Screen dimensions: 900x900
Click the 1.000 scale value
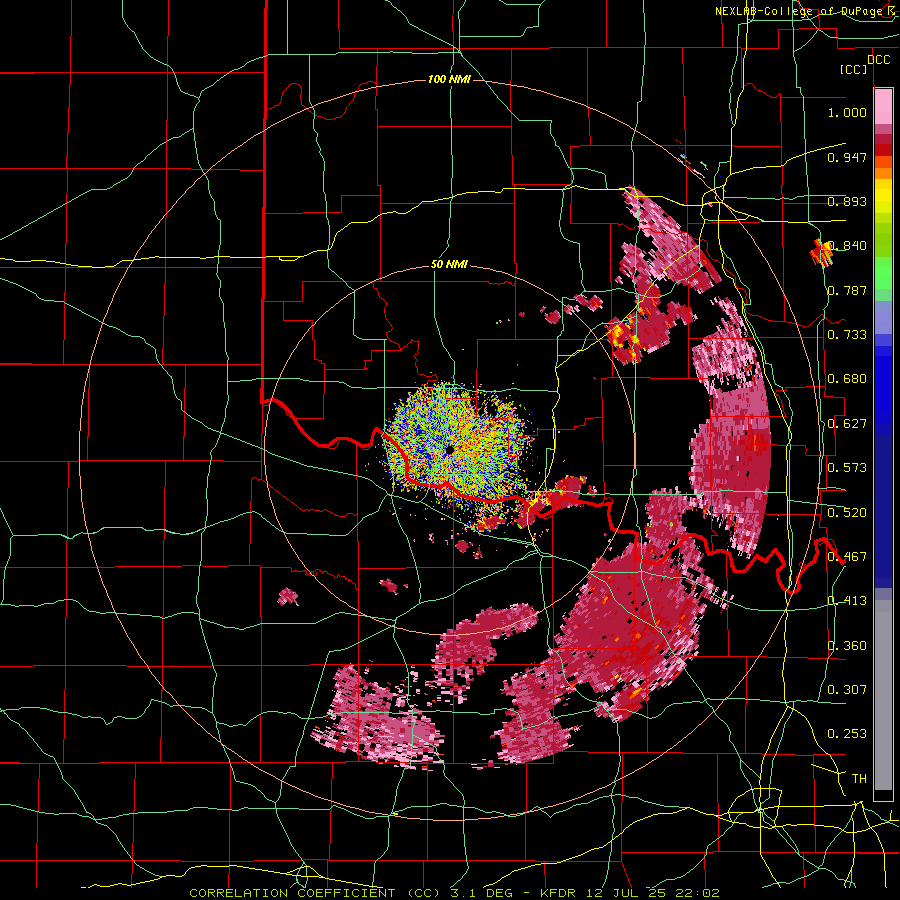pos(847,112)
